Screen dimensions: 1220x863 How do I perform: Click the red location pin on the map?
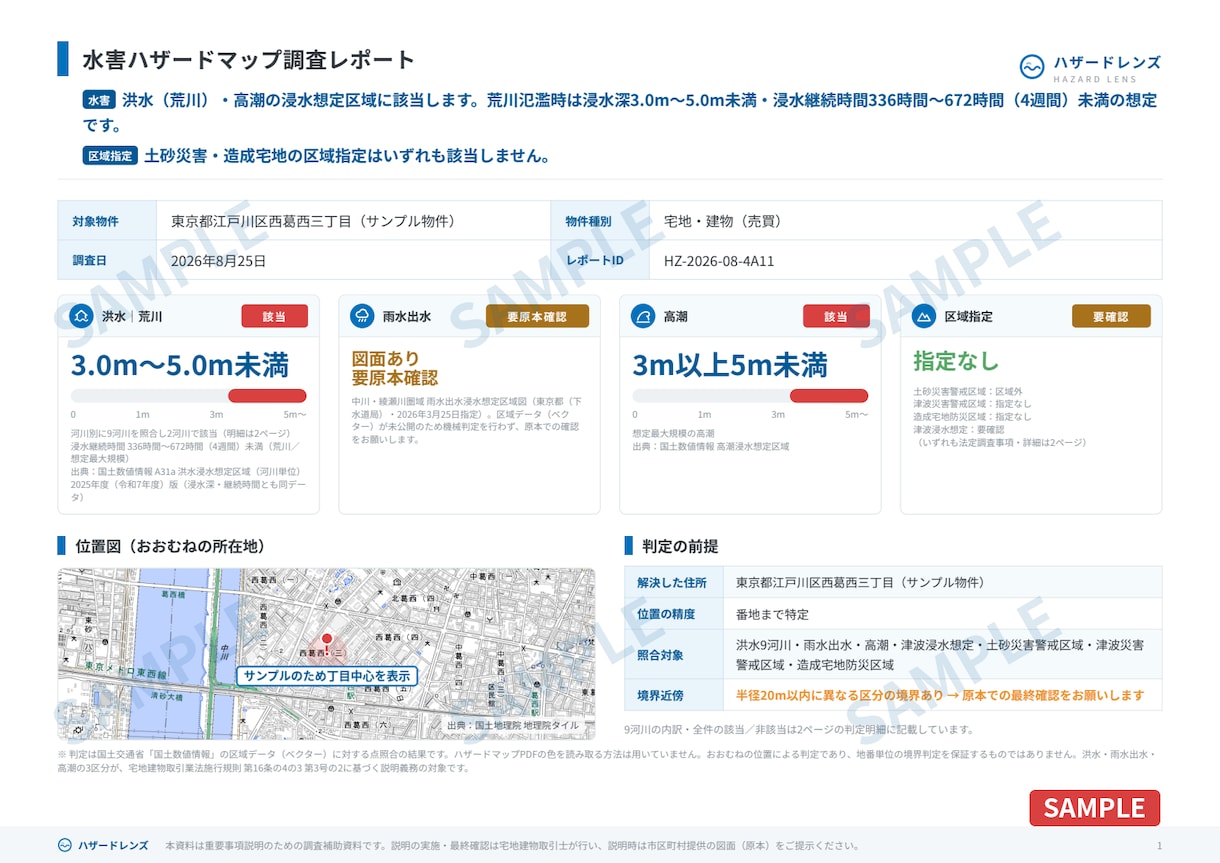326,645
